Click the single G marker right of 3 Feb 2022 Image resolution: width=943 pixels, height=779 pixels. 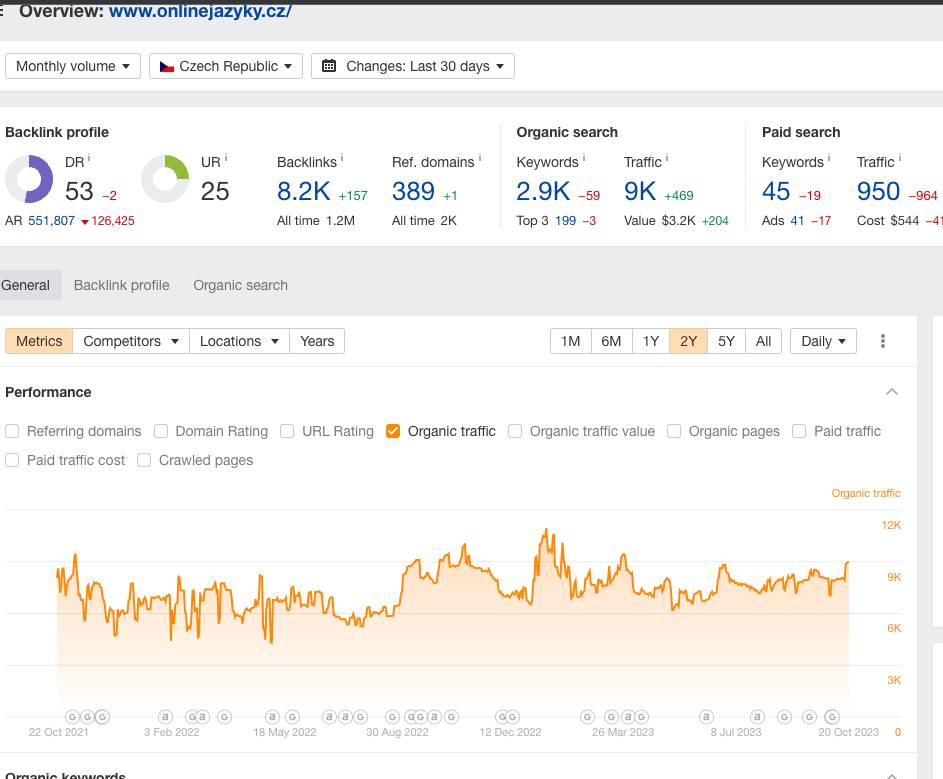[x=224, y=716]
